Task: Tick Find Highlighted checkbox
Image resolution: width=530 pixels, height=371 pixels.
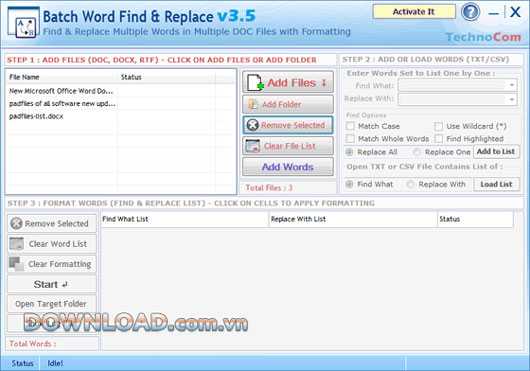Action: tap(438, 139)
